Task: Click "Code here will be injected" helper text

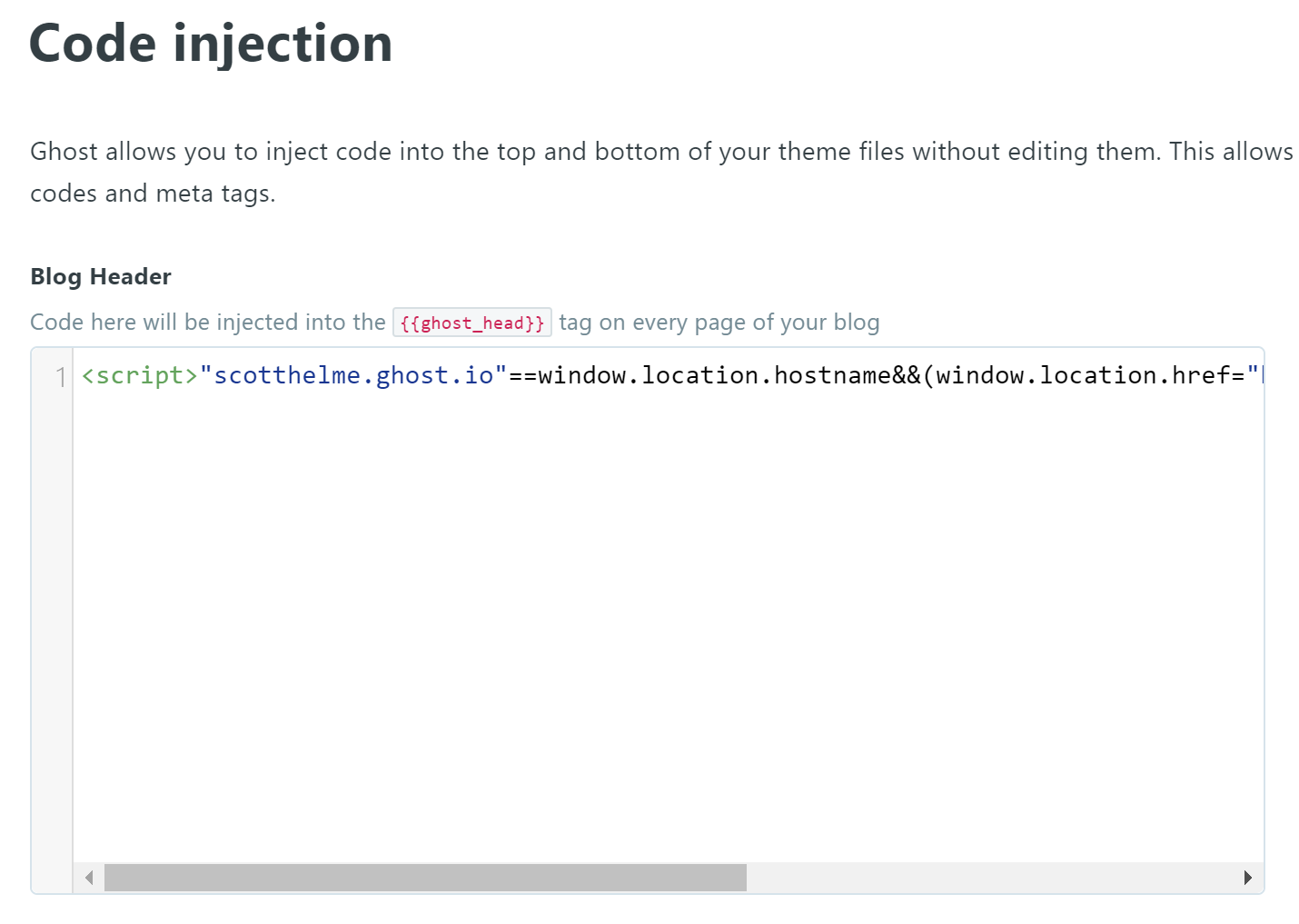Action: pos(208,323)
